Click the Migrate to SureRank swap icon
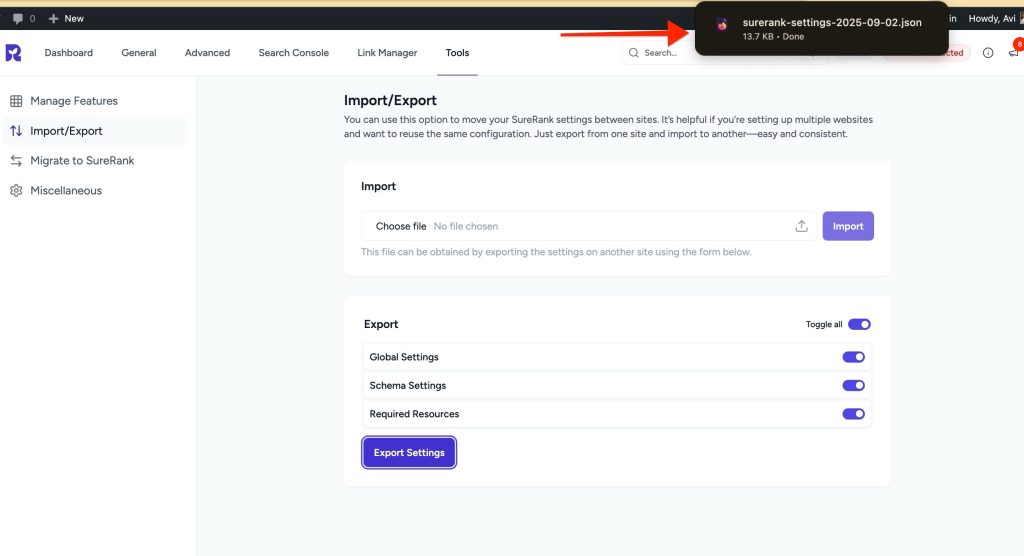1024x556 pixels. pos(16,161)
